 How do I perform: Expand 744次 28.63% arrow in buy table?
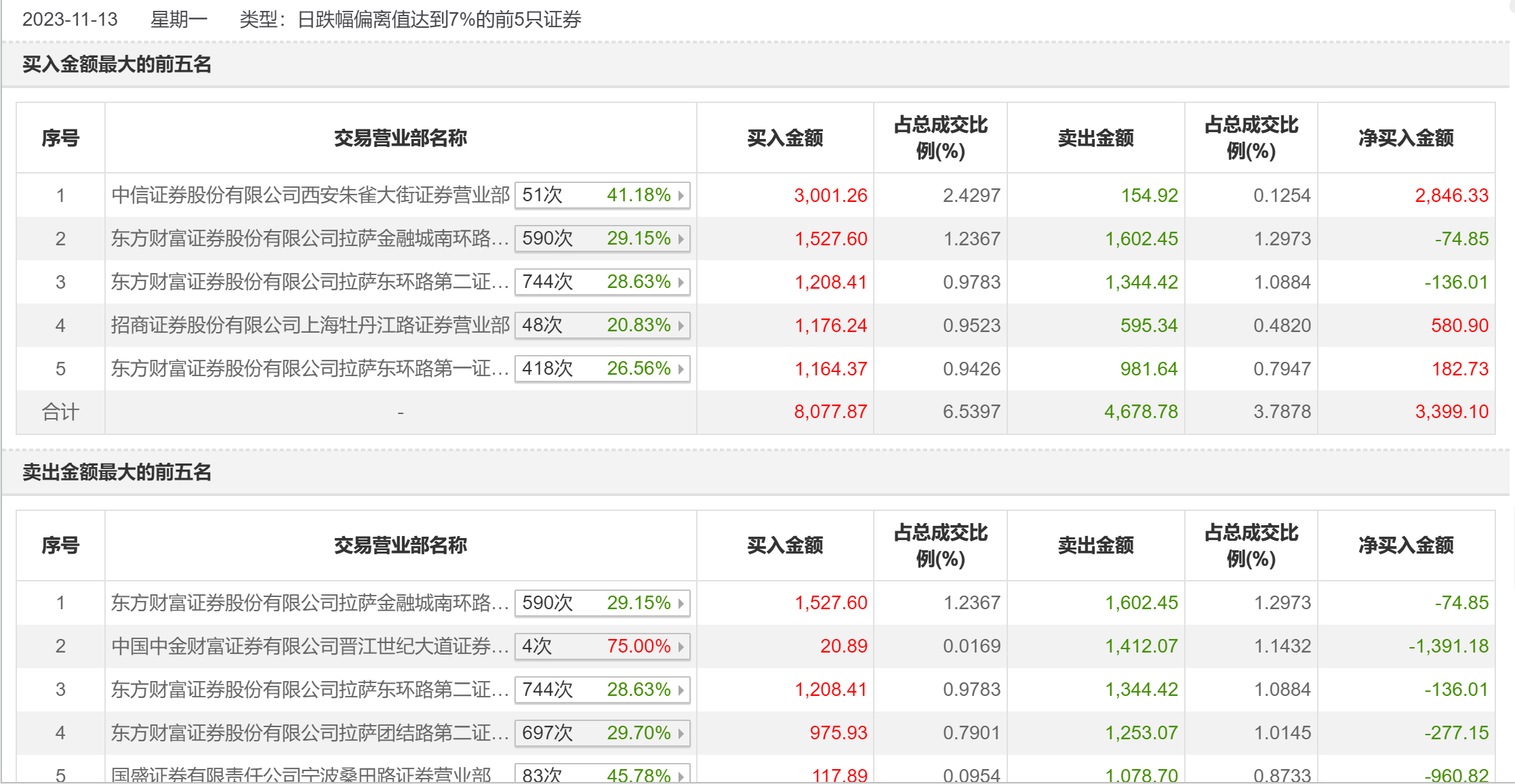[x=681, y=282]
